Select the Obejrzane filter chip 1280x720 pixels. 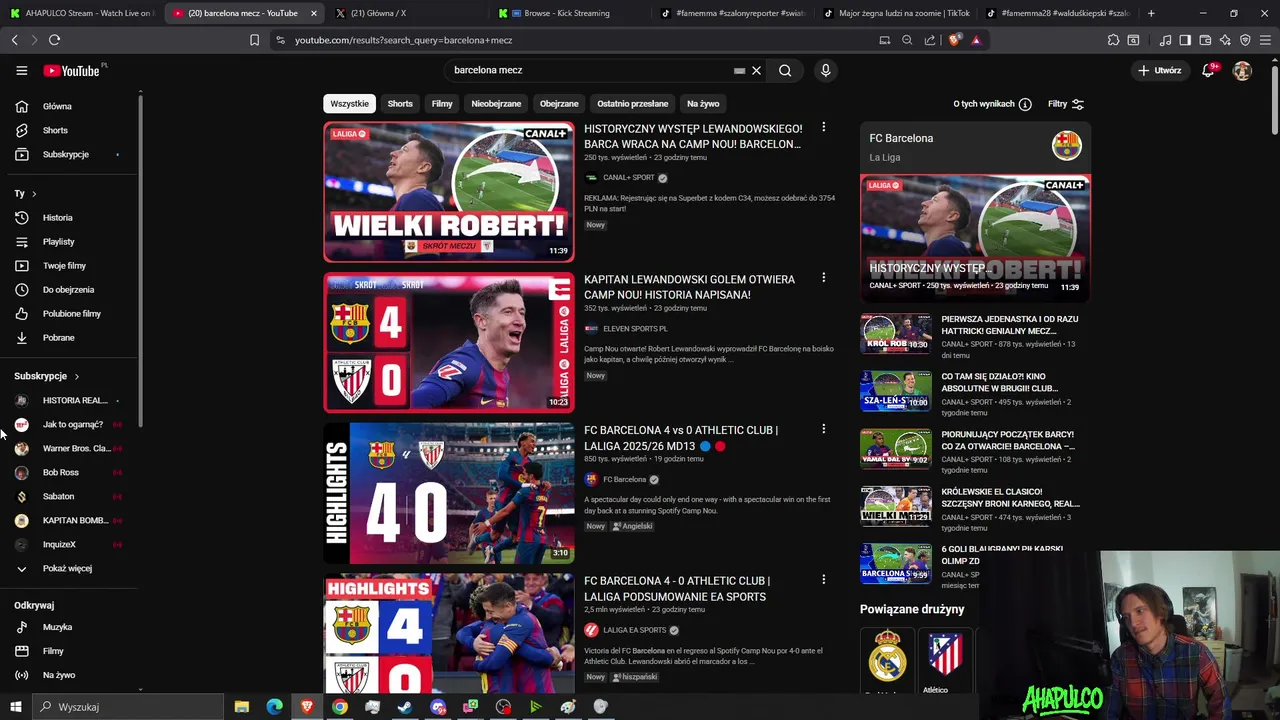(x=559, y=104)
